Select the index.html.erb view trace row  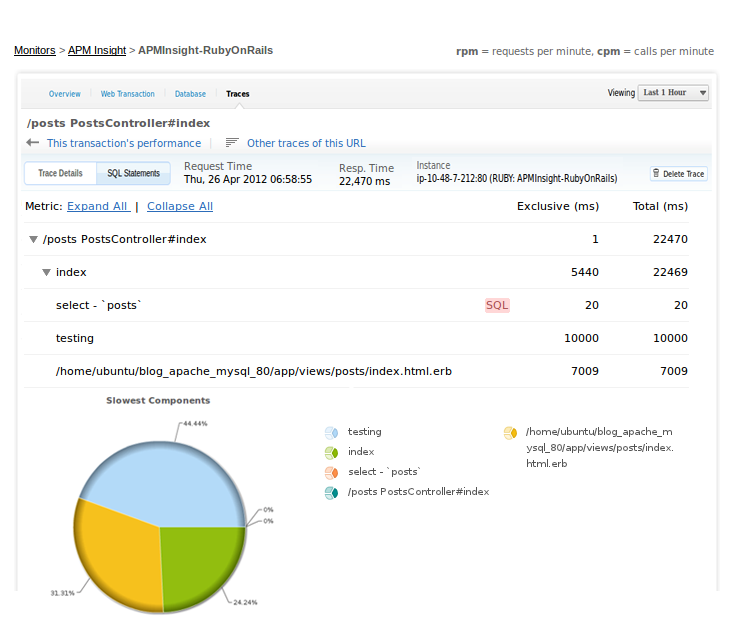[356, 371]
